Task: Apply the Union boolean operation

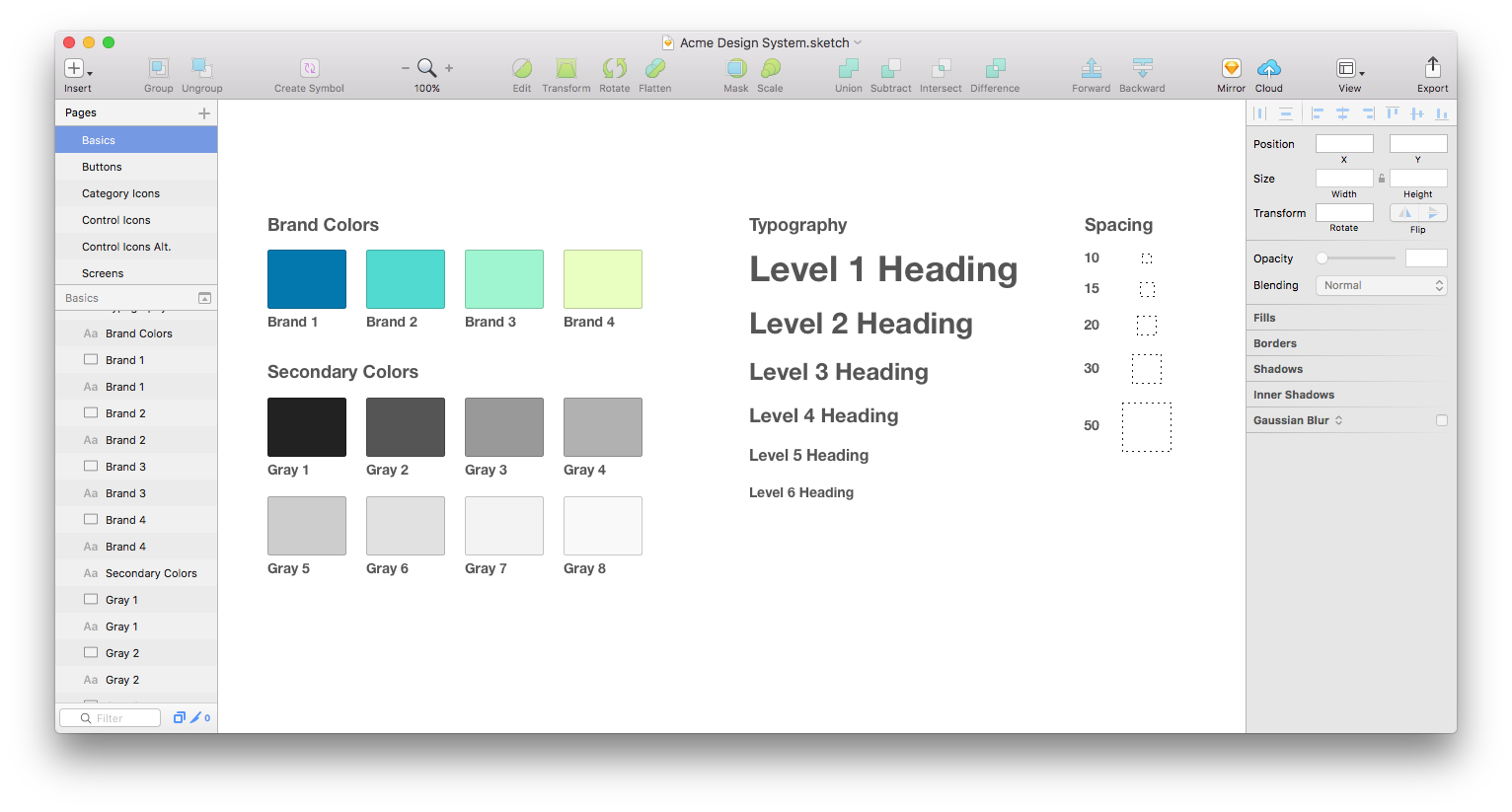Action: tap(848, 67)
